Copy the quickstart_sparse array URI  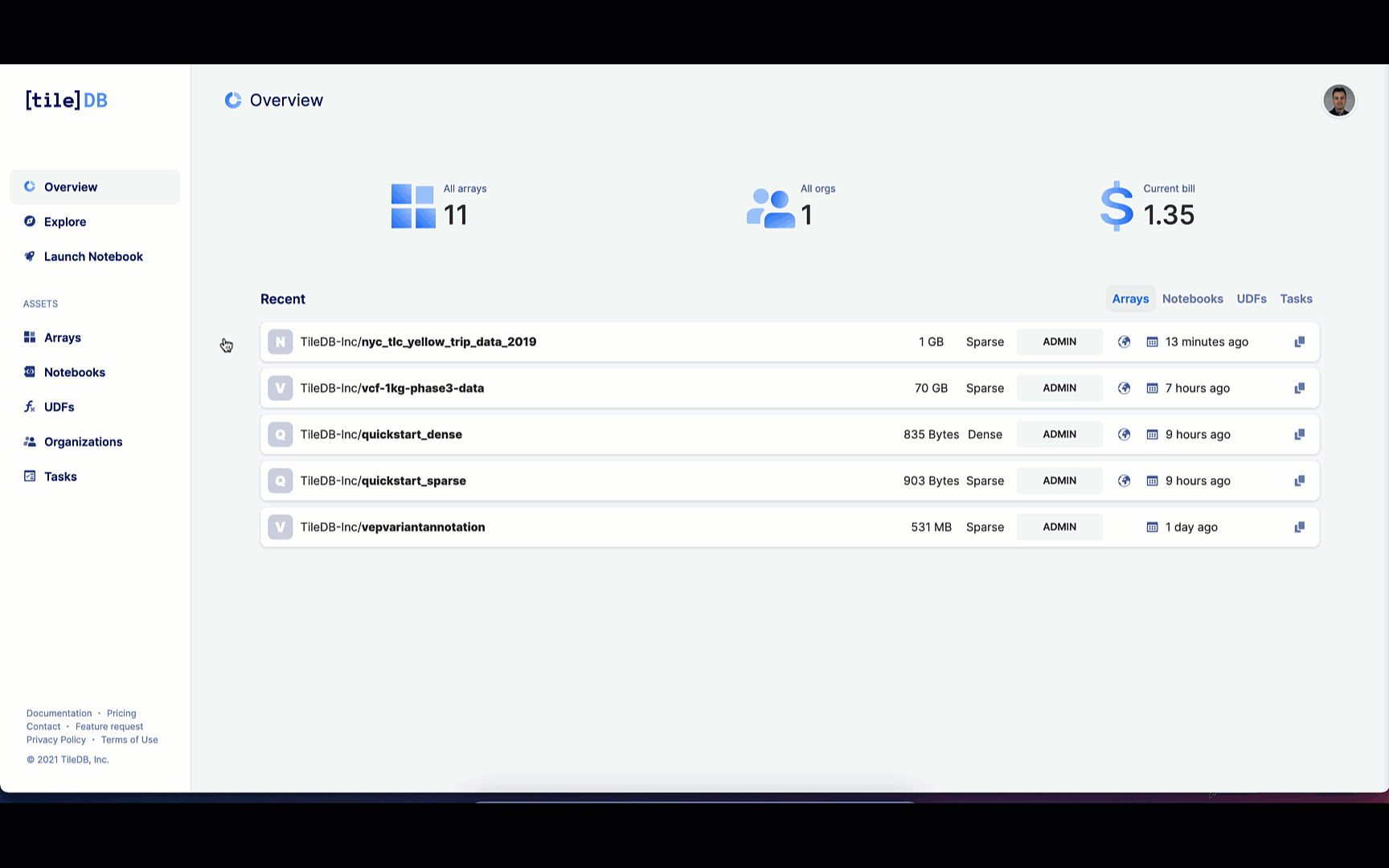point(1299,481)
